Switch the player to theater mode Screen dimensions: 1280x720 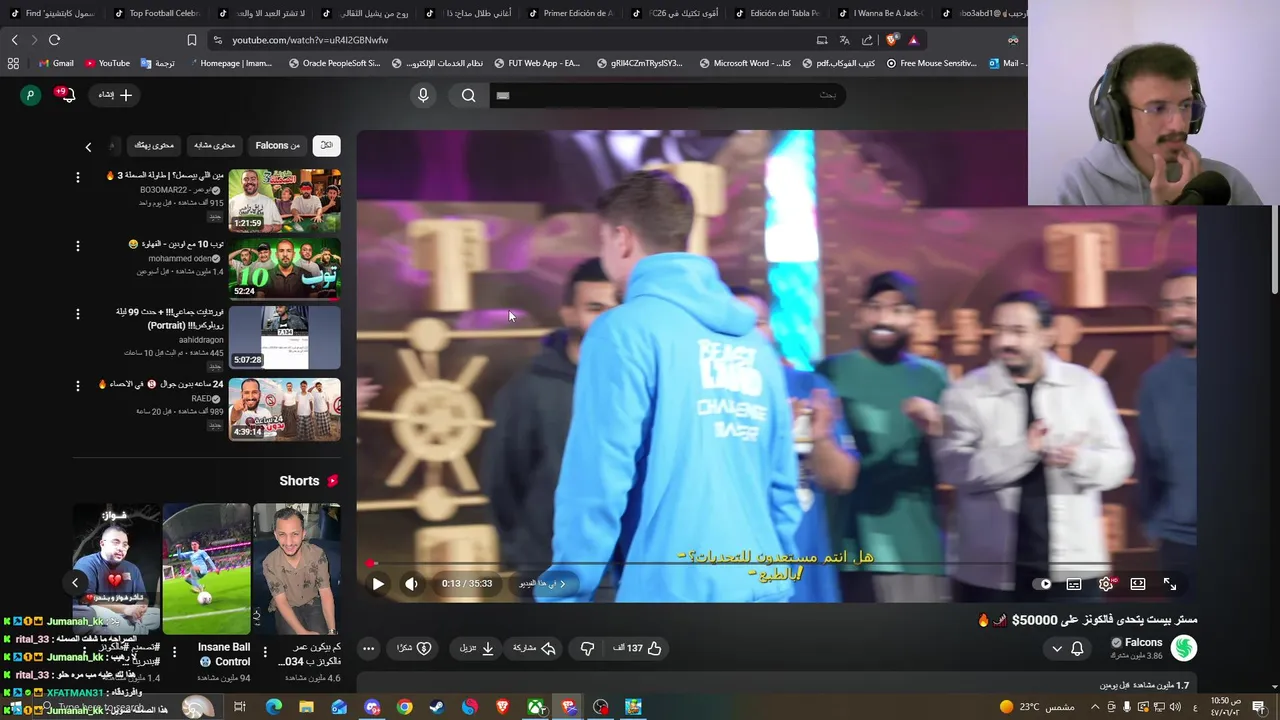coord(1138,584)
